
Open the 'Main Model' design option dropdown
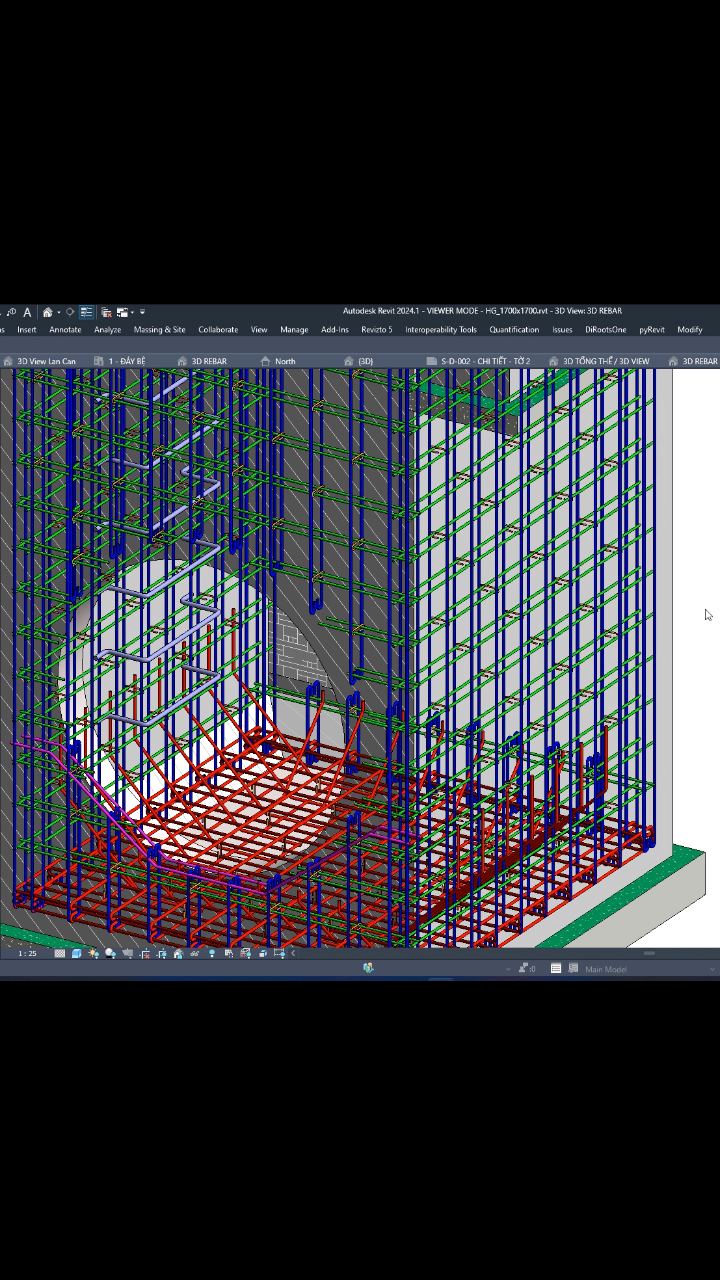[x=650, y=969]
